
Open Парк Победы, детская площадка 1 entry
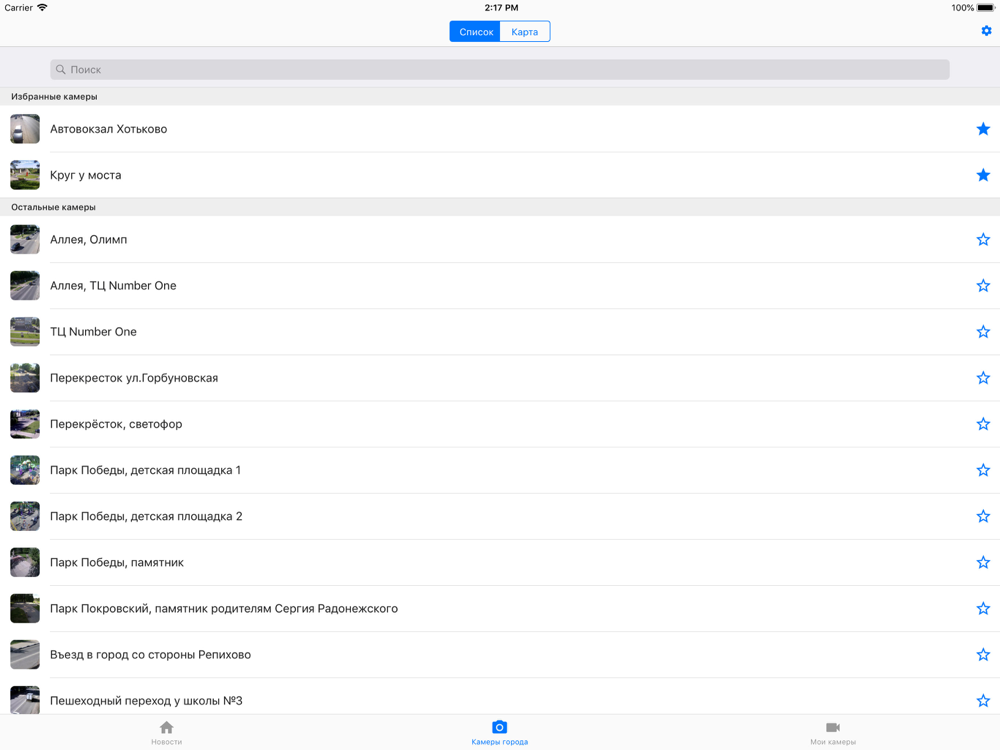tap(145, 470)
